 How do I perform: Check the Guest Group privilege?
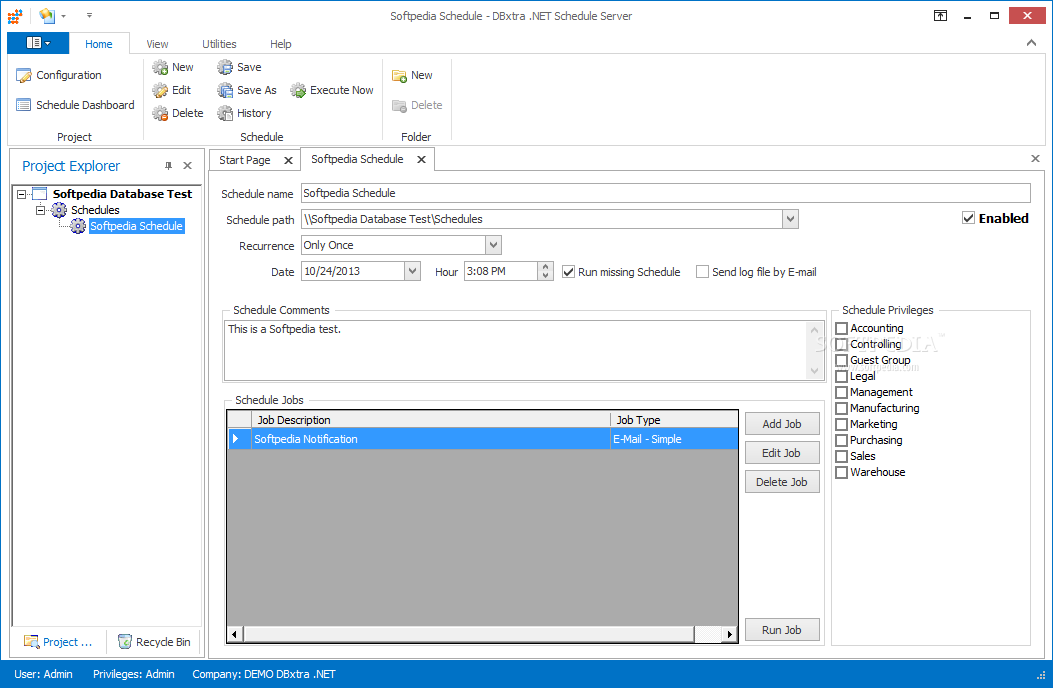pyautogui.click(x=841, y=361)
